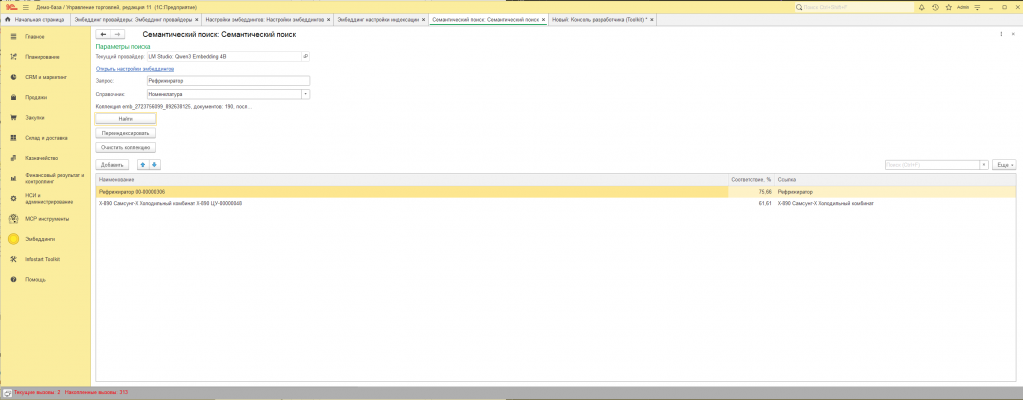Click Текущие вызовы: 2 status text
1023x400 pixels.
click(x=37, y=393)
